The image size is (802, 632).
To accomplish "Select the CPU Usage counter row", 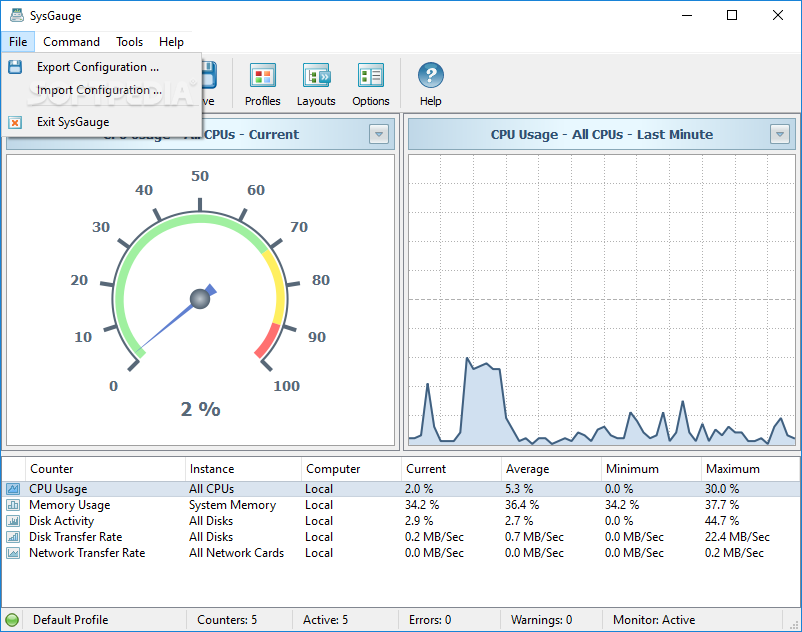I will pyautogui.click(x=401, y=489).
